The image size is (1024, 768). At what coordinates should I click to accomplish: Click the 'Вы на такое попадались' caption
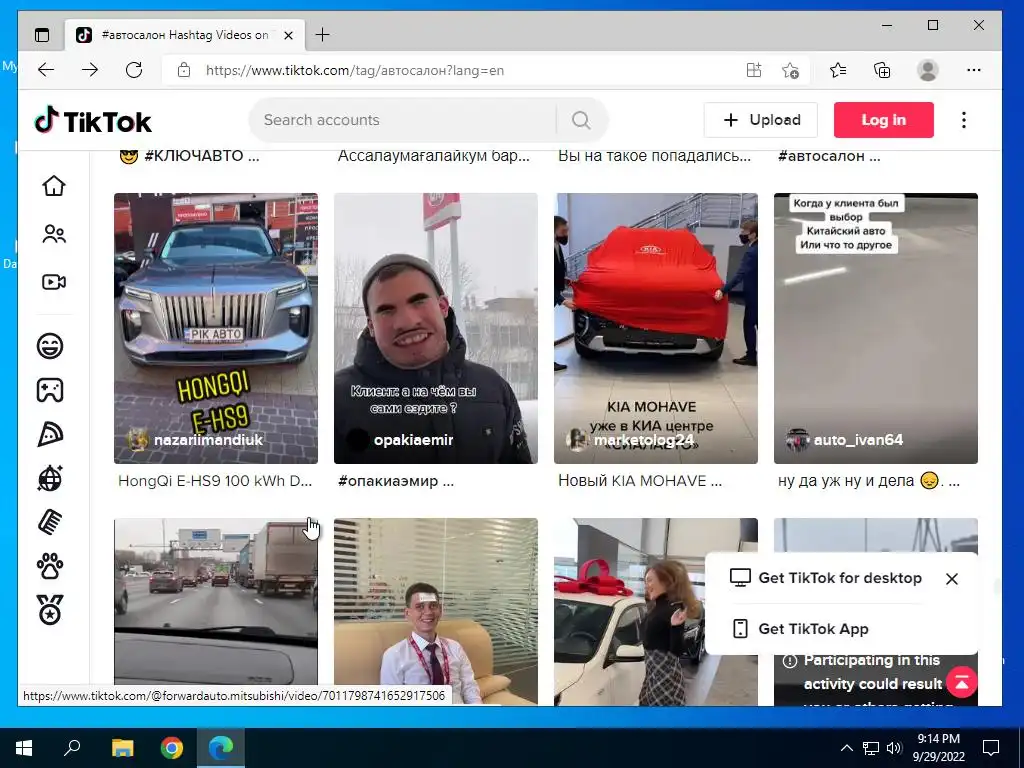[x=654, y=156]
